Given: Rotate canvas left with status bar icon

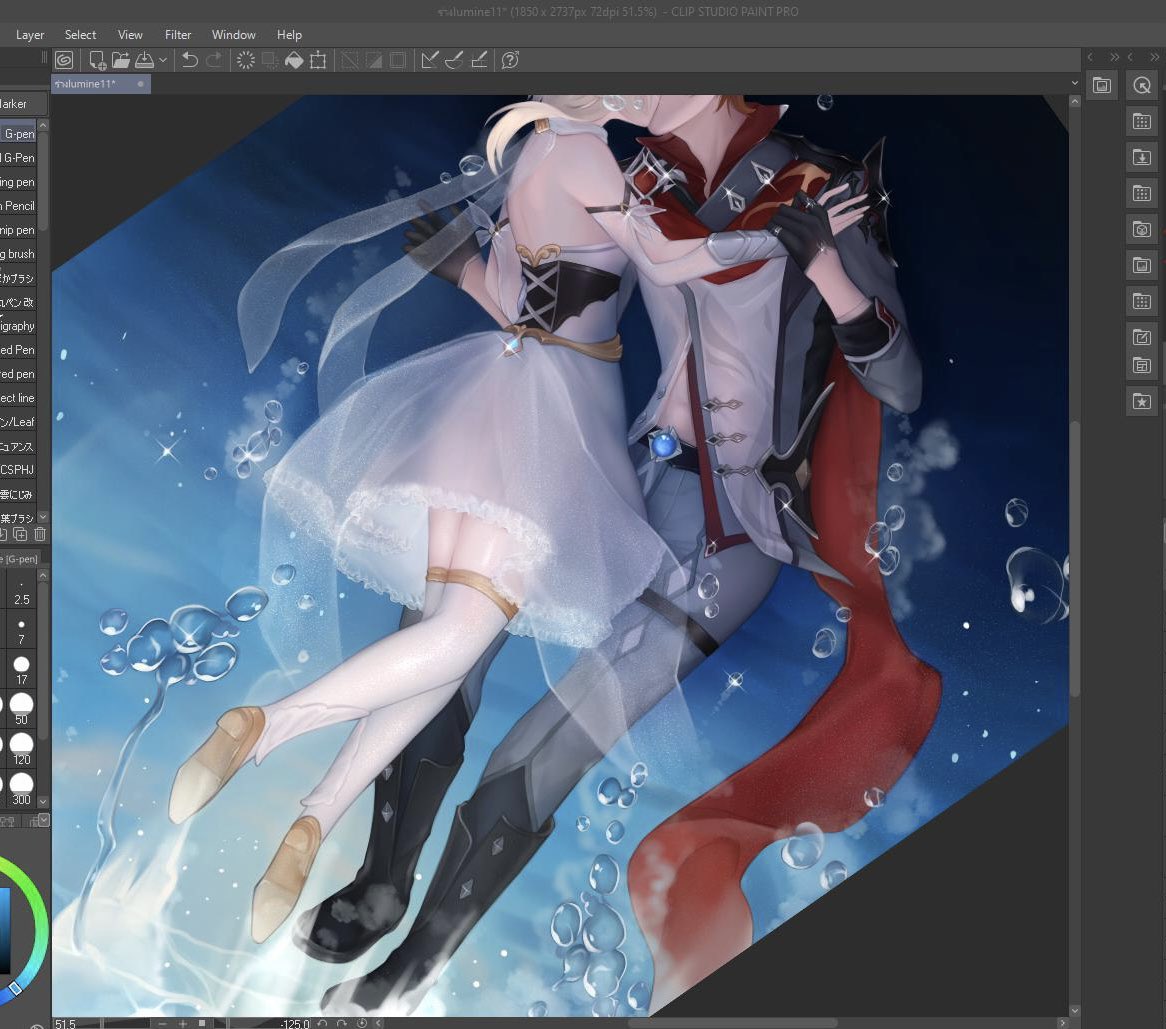Looking at the screenshot, I should point(322,1024).
